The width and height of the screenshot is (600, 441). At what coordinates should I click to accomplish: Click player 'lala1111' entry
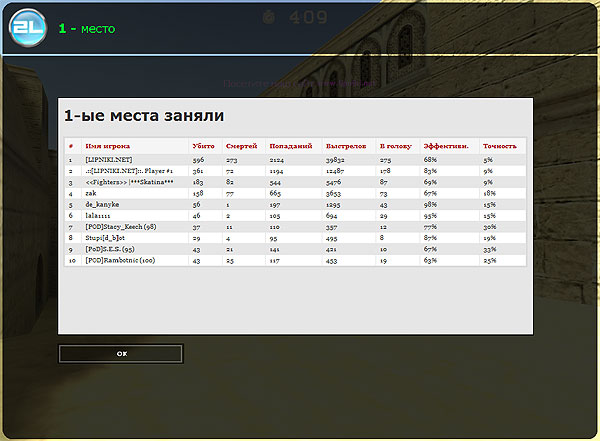(x=100, y=215)
